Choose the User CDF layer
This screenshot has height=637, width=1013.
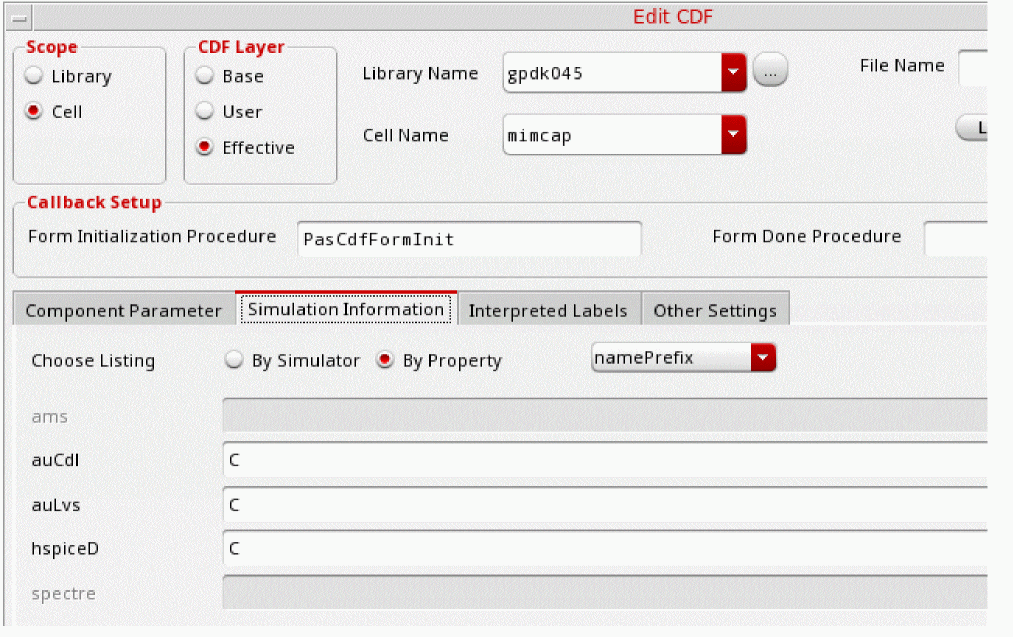[205, 111]
